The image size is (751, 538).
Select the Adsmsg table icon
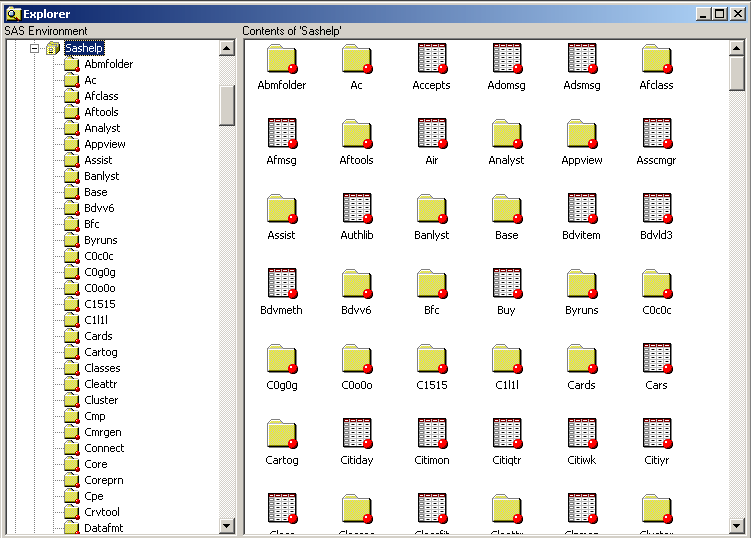coord(582,58)
